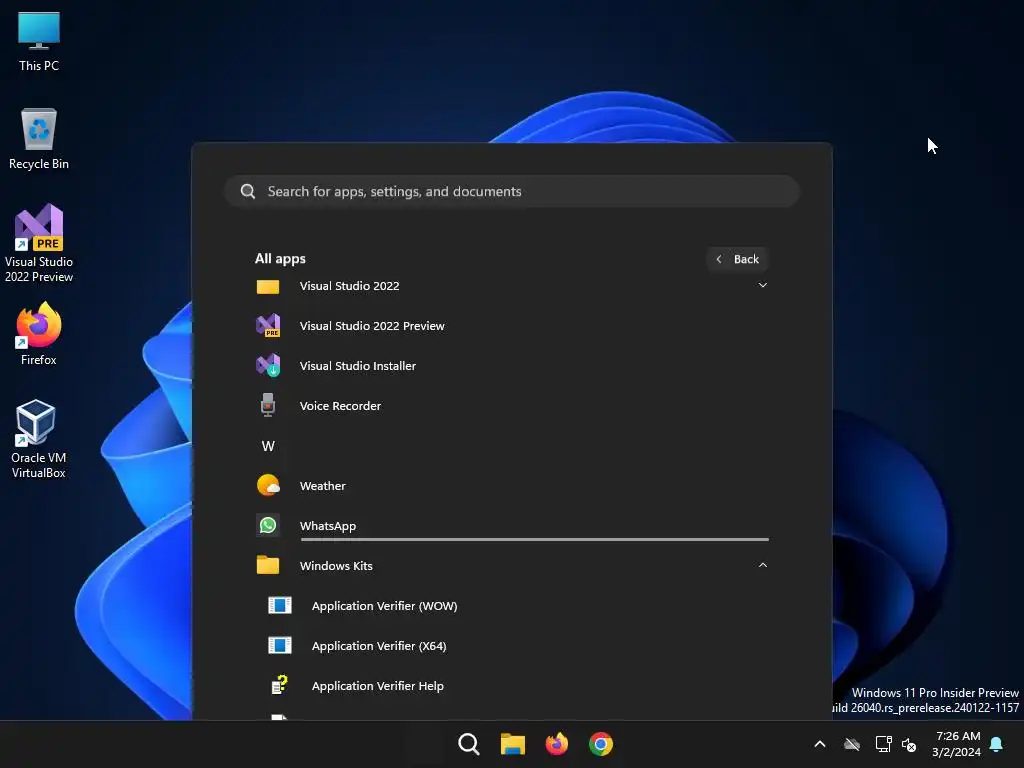Image resolution: width=1024 pixels, height=768 pixels.
Task: Click the search magnifier icon in Start menu
Action: (248, 191)
